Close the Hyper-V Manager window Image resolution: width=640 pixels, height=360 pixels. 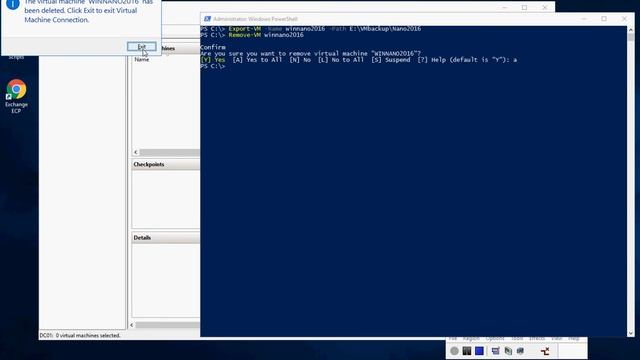(544, 7)
